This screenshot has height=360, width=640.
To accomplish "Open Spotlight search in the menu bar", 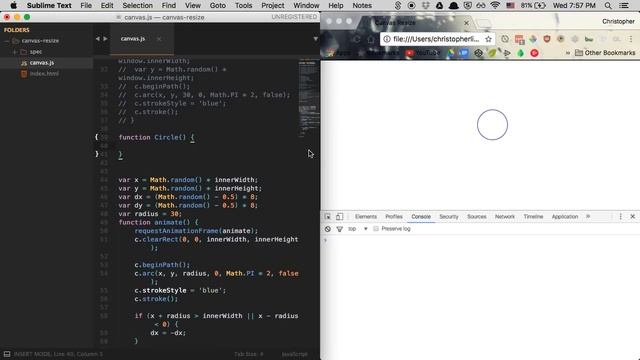I will coord(608,5).
